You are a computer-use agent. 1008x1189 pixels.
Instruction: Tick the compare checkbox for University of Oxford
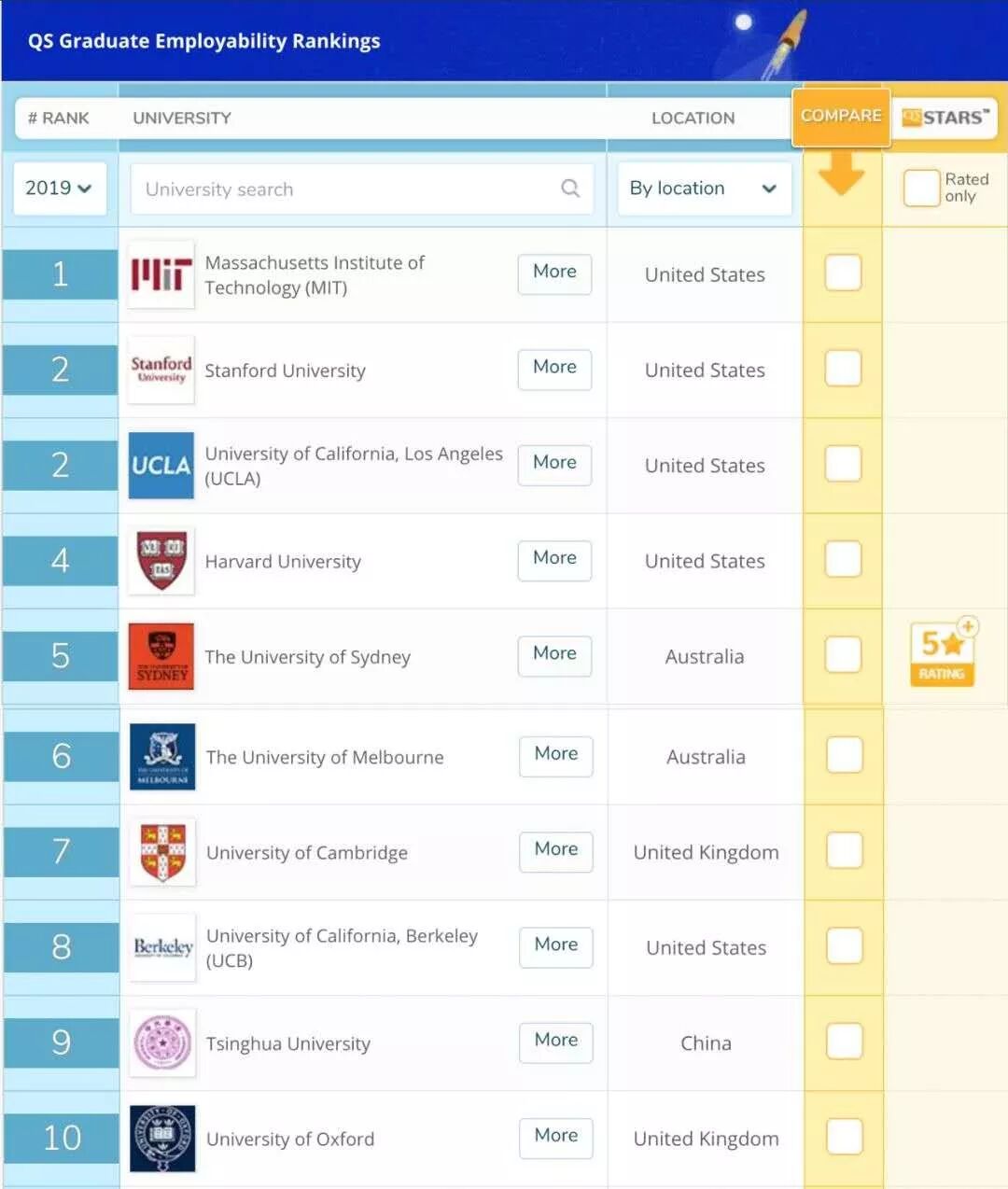point(845,1137)
